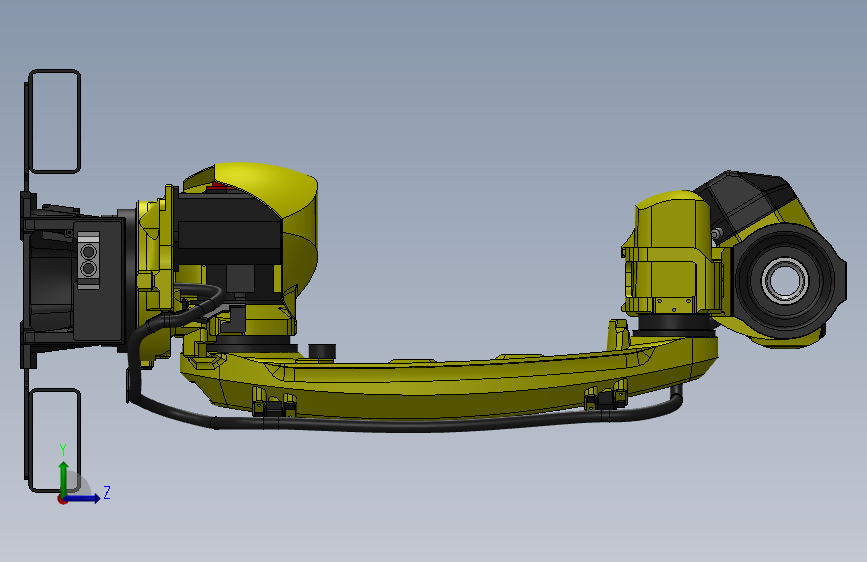Select the lower rectangular frame loop
The width and height of the screenshot is (867, 562).
(54, 440)
